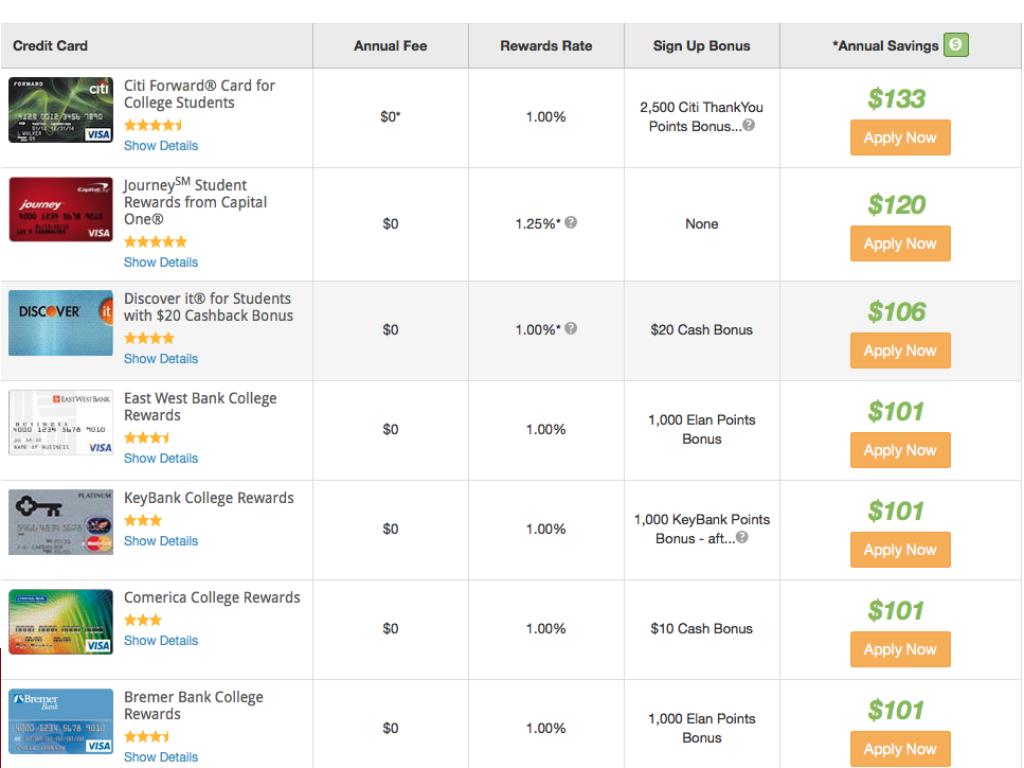Sort table by Annual Fee column header
Screen dimensions: 1024x768
click(x=390, y=46)
